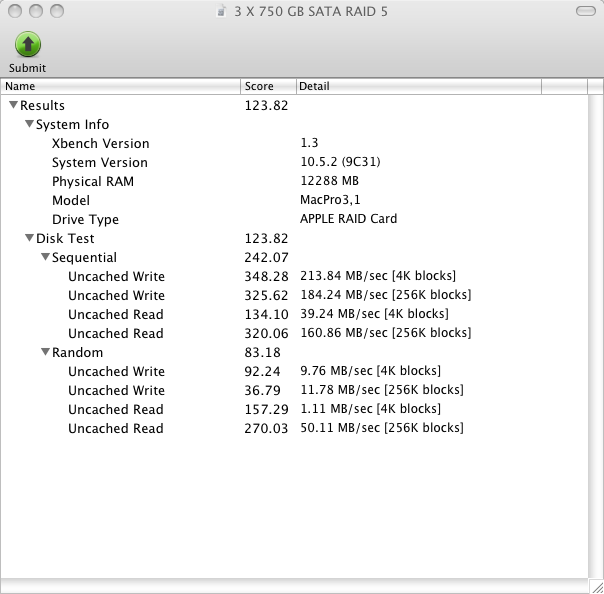Click the vertical scrollbar track
This screenshot has width=604, height=594.
[596, 335]
